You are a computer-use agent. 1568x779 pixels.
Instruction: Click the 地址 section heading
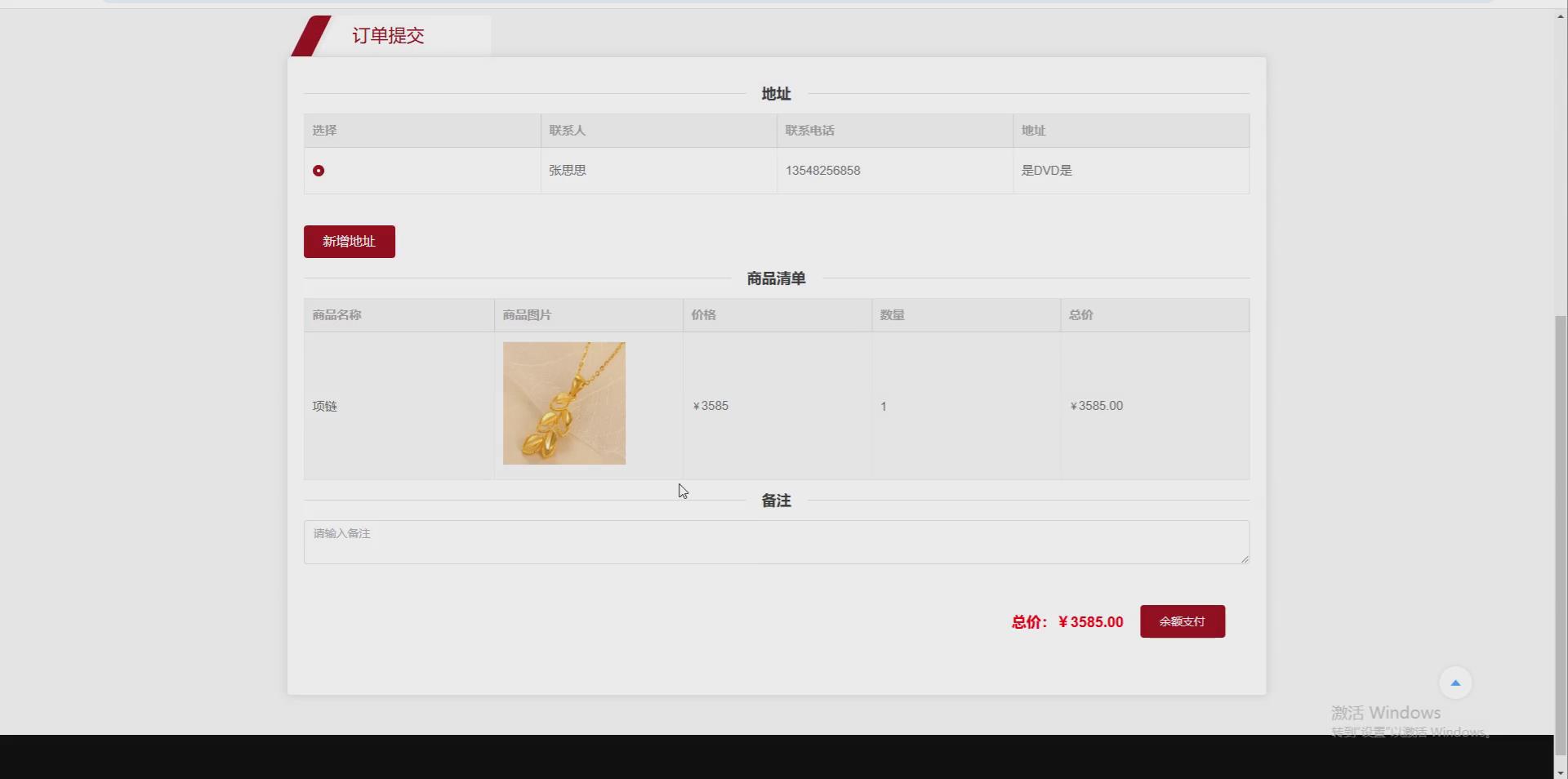click(x=775, y=93)
